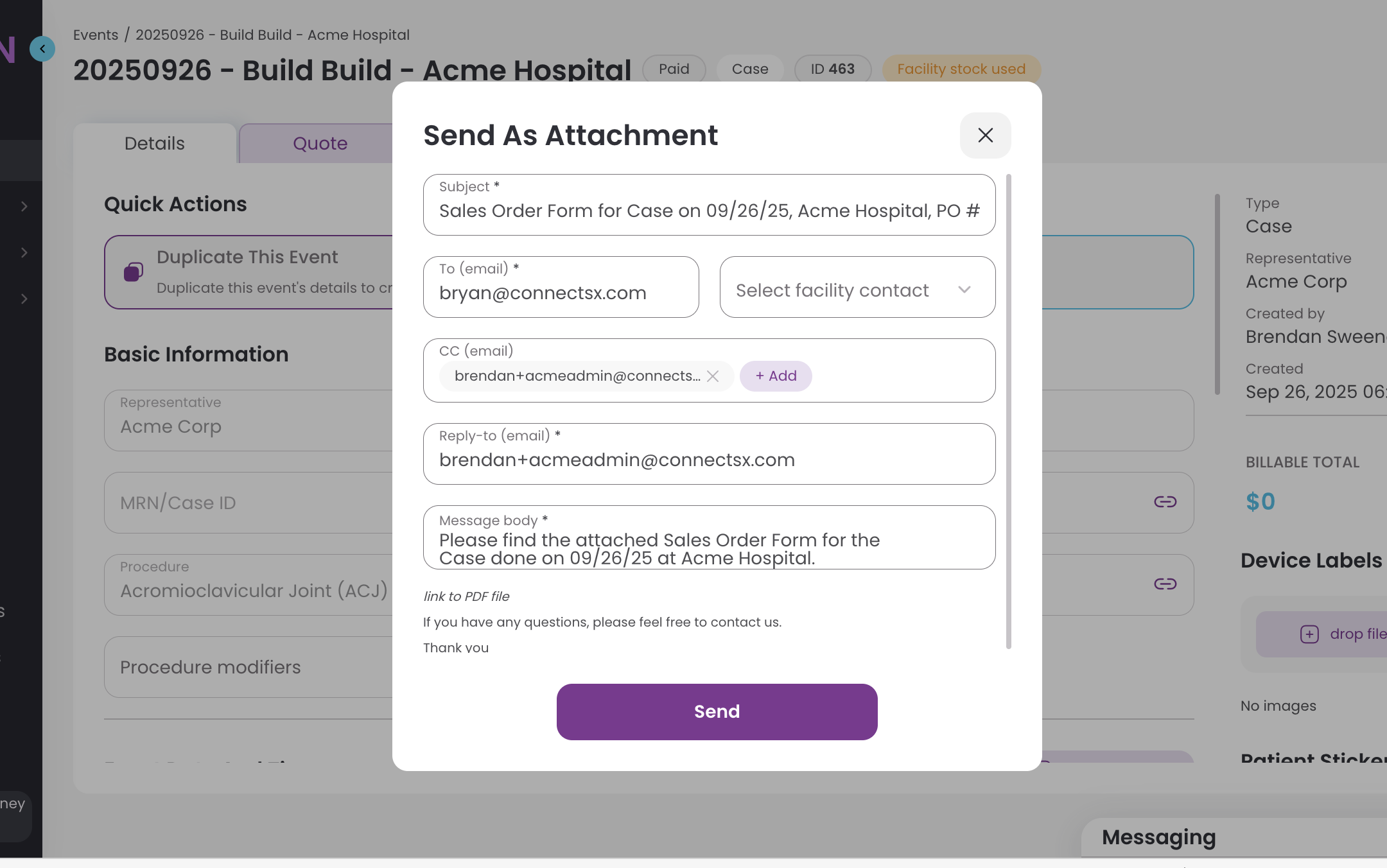
Task: Close the Send As Attachment dialog
Action: click(985, 135)
